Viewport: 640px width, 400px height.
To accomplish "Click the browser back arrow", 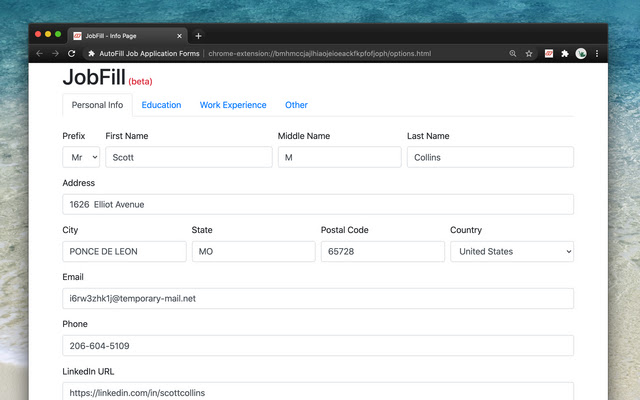I will (39, 53).
